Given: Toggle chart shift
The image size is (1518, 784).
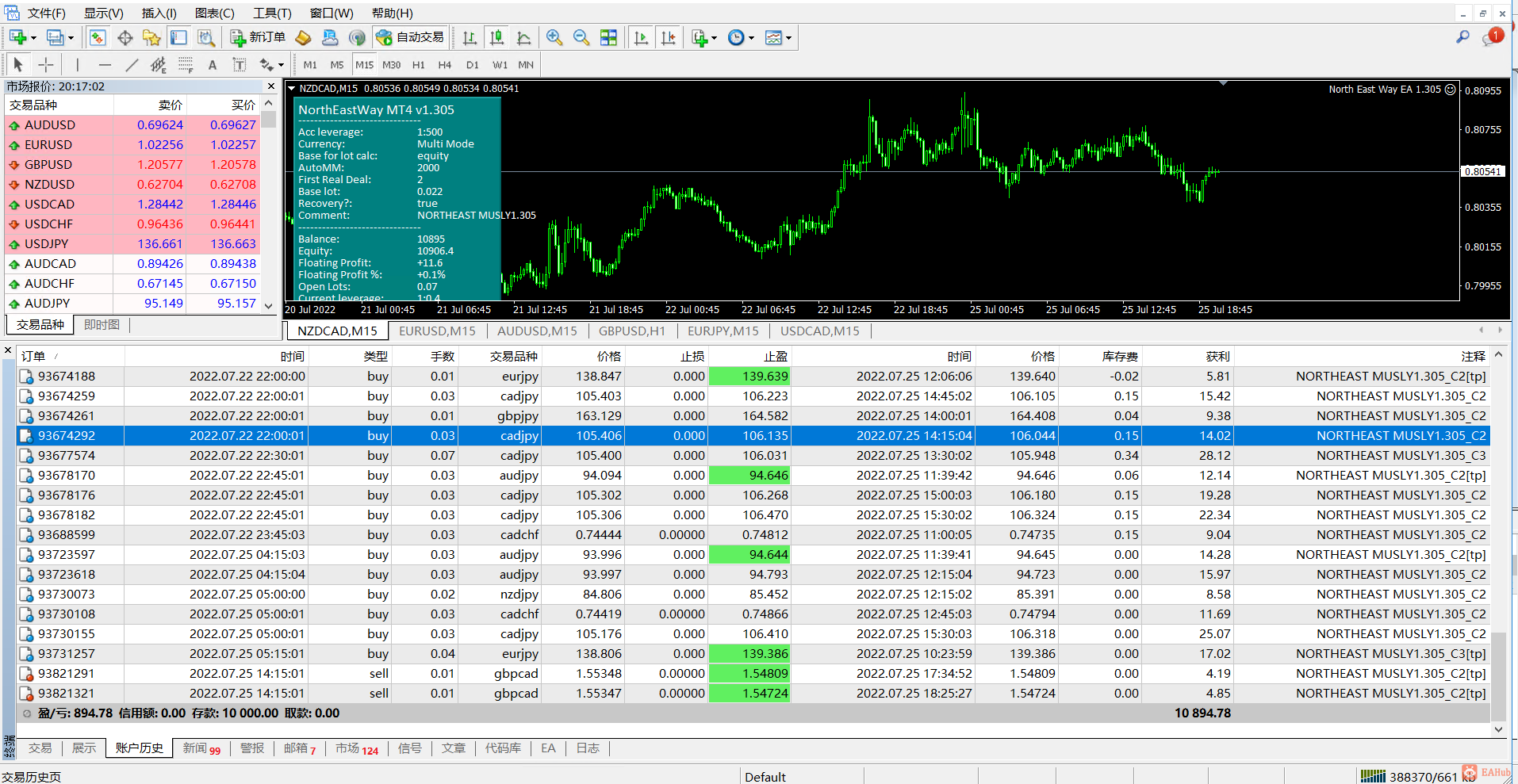Looking at the screenshot, I should (668, 37).
